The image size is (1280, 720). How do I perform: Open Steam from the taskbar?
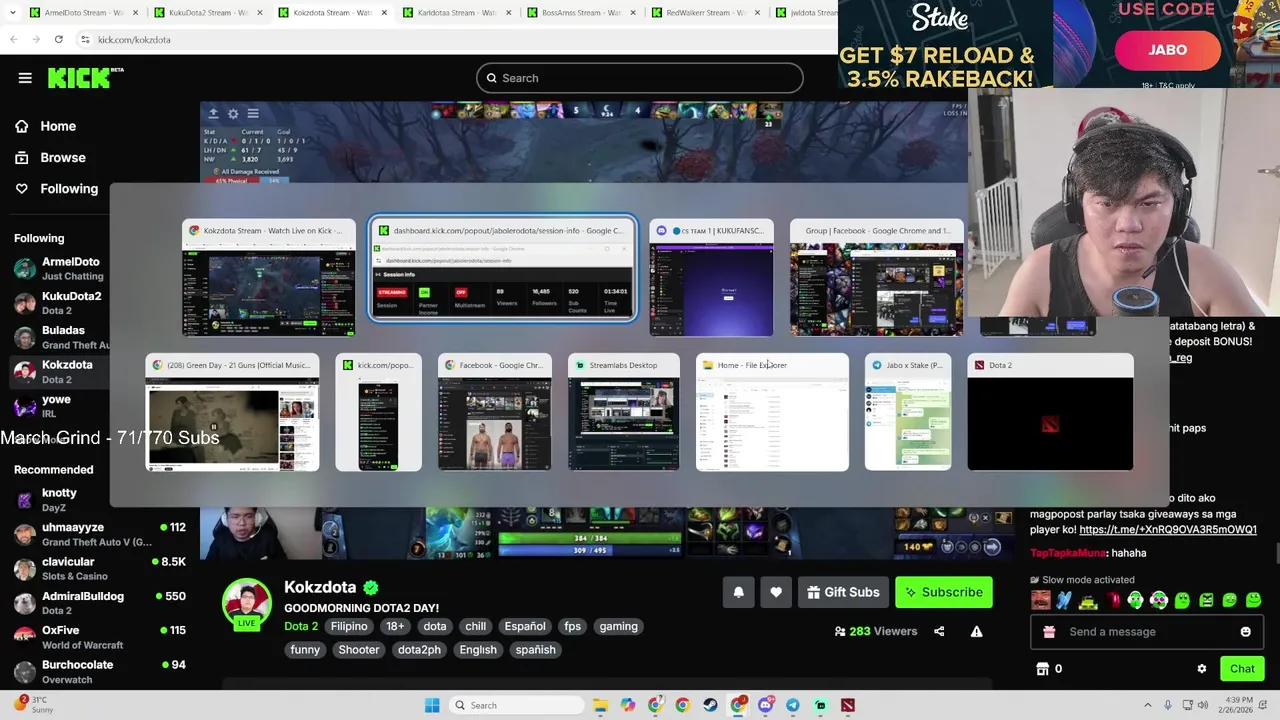click(710, 705)
